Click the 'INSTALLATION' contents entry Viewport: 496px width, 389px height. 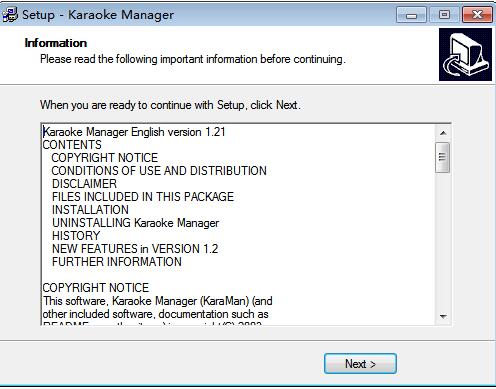coord(90,210)
